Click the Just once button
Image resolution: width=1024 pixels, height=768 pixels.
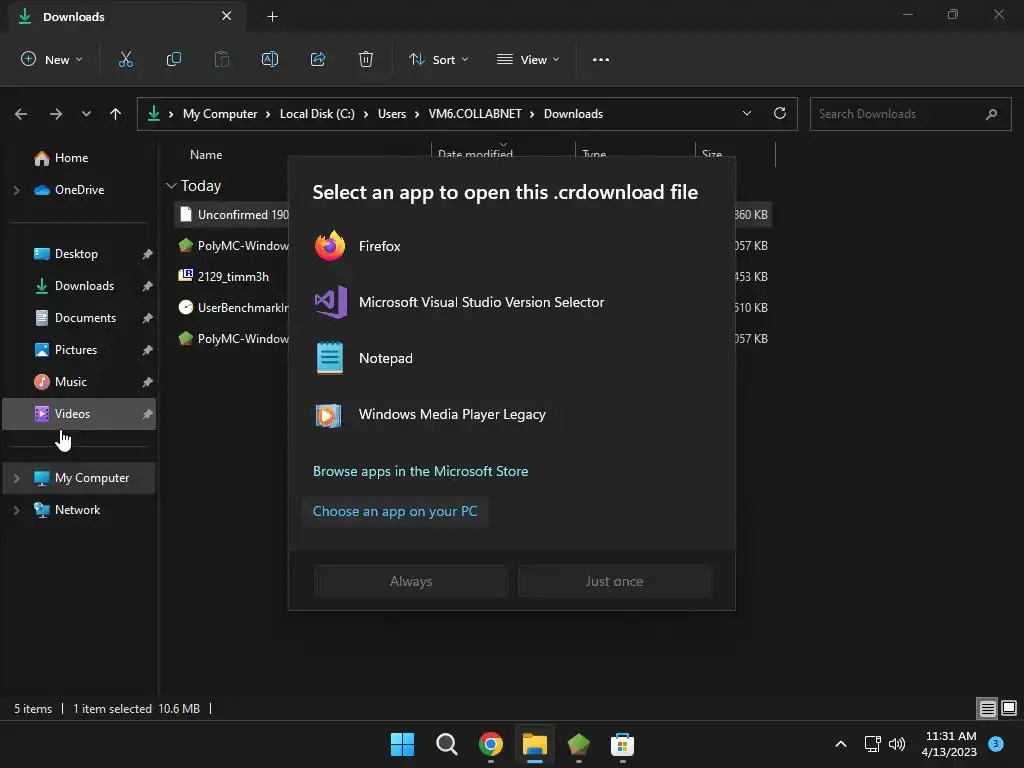click(x=615, y=581)
